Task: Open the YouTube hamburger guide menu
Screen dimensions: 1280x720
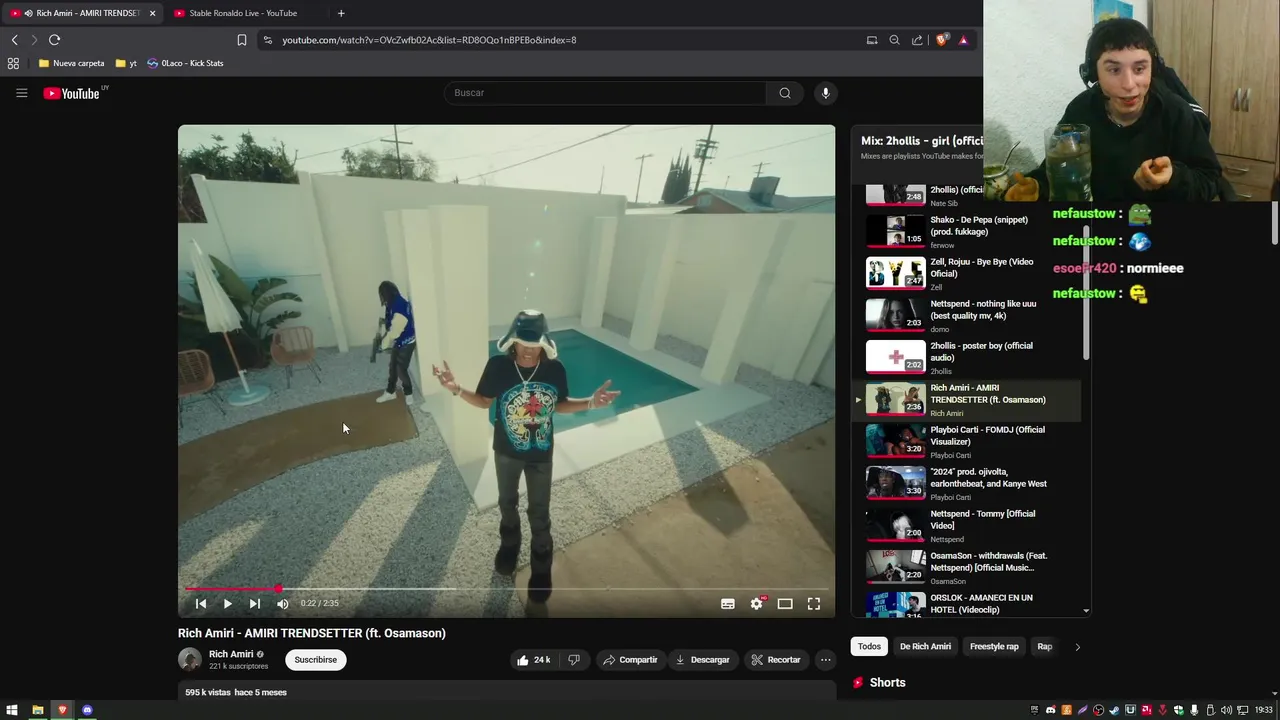Action: click(21, 93)
